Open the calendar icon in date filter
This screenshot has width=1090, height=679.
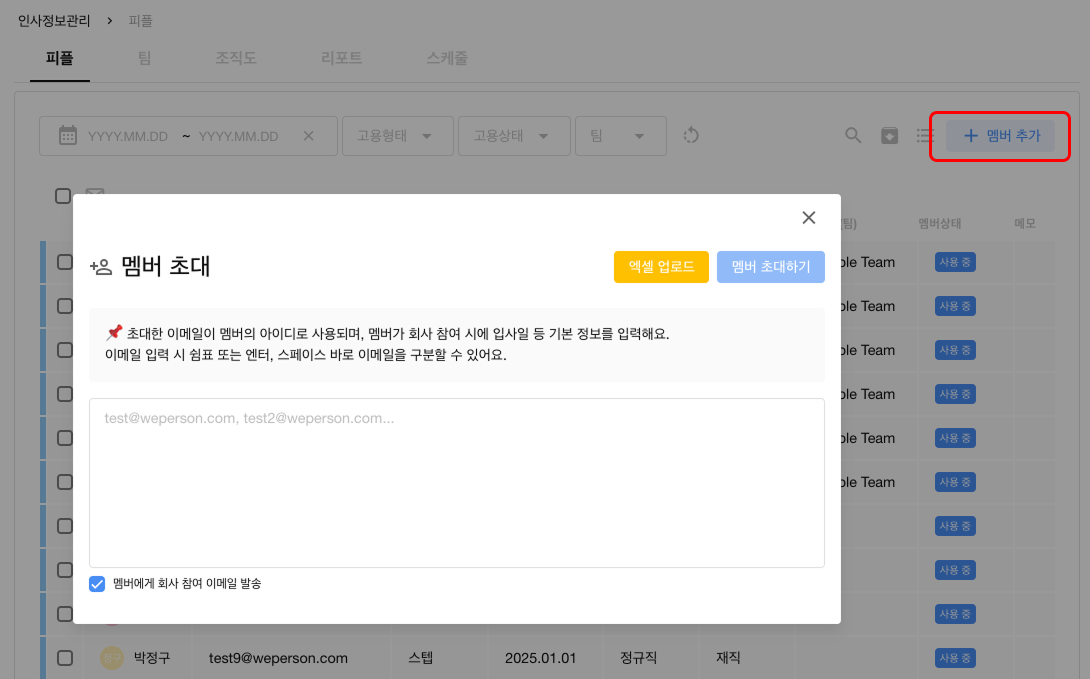(x=68, y=136)
